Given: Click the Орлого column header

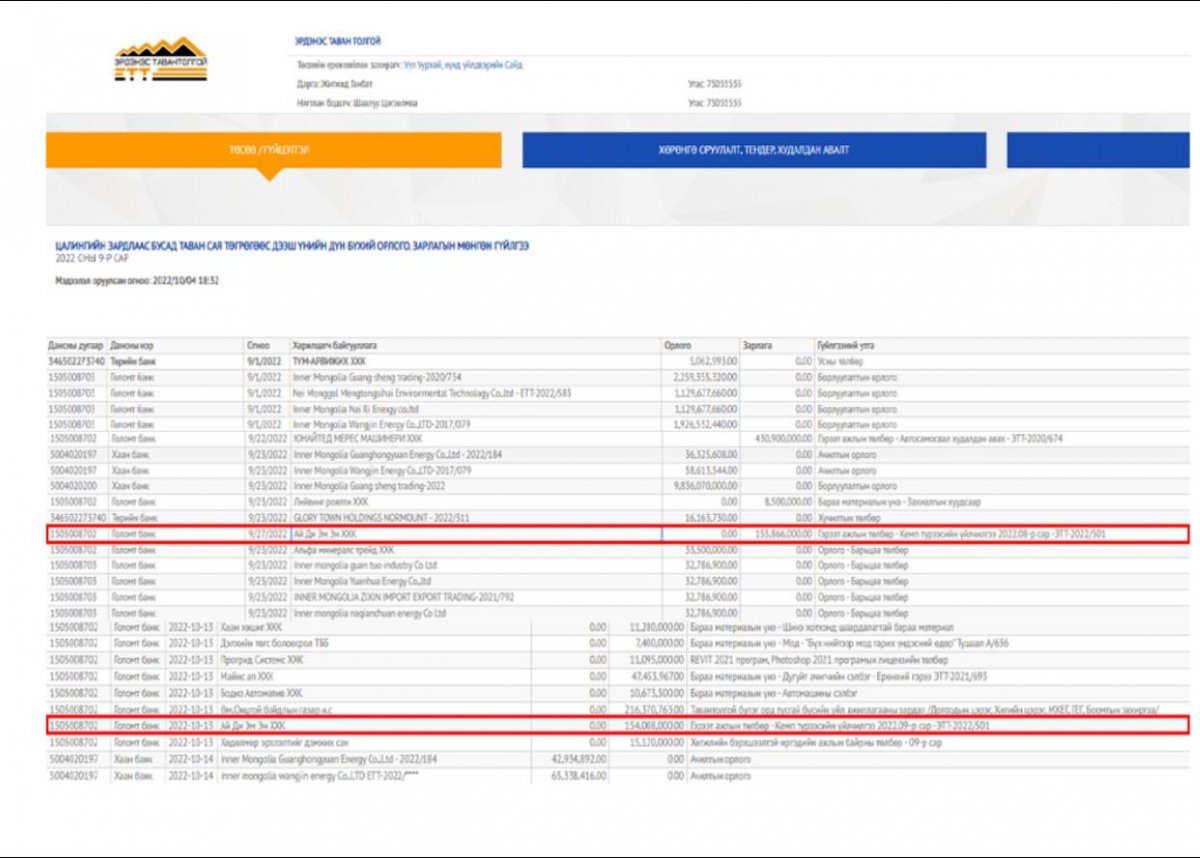Looking at the screenshot, I should (x=678, y=345).
